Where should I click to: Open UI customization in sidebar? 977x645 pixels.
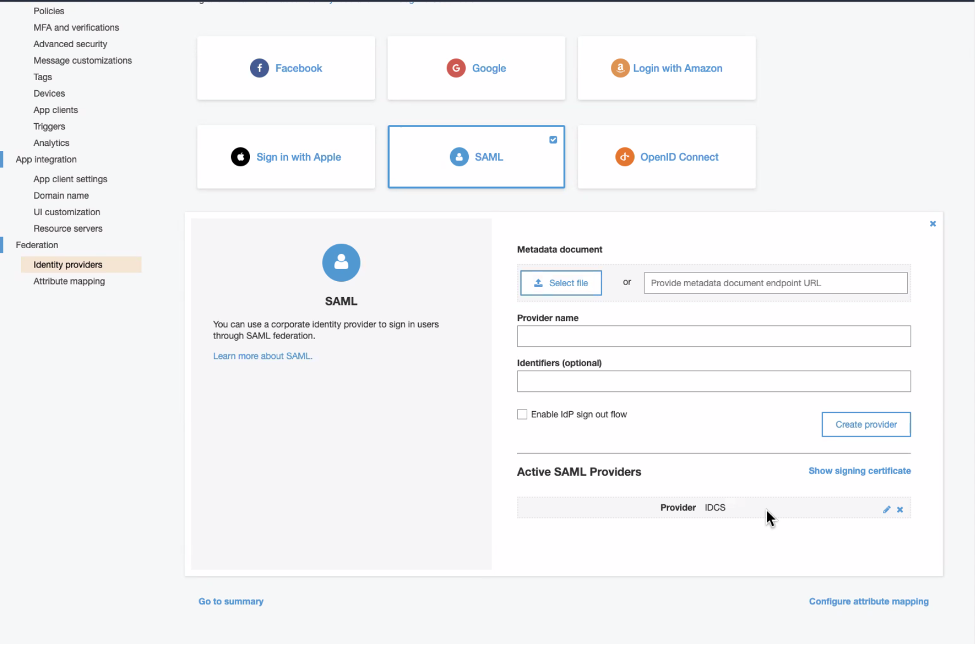pos(67,212)
